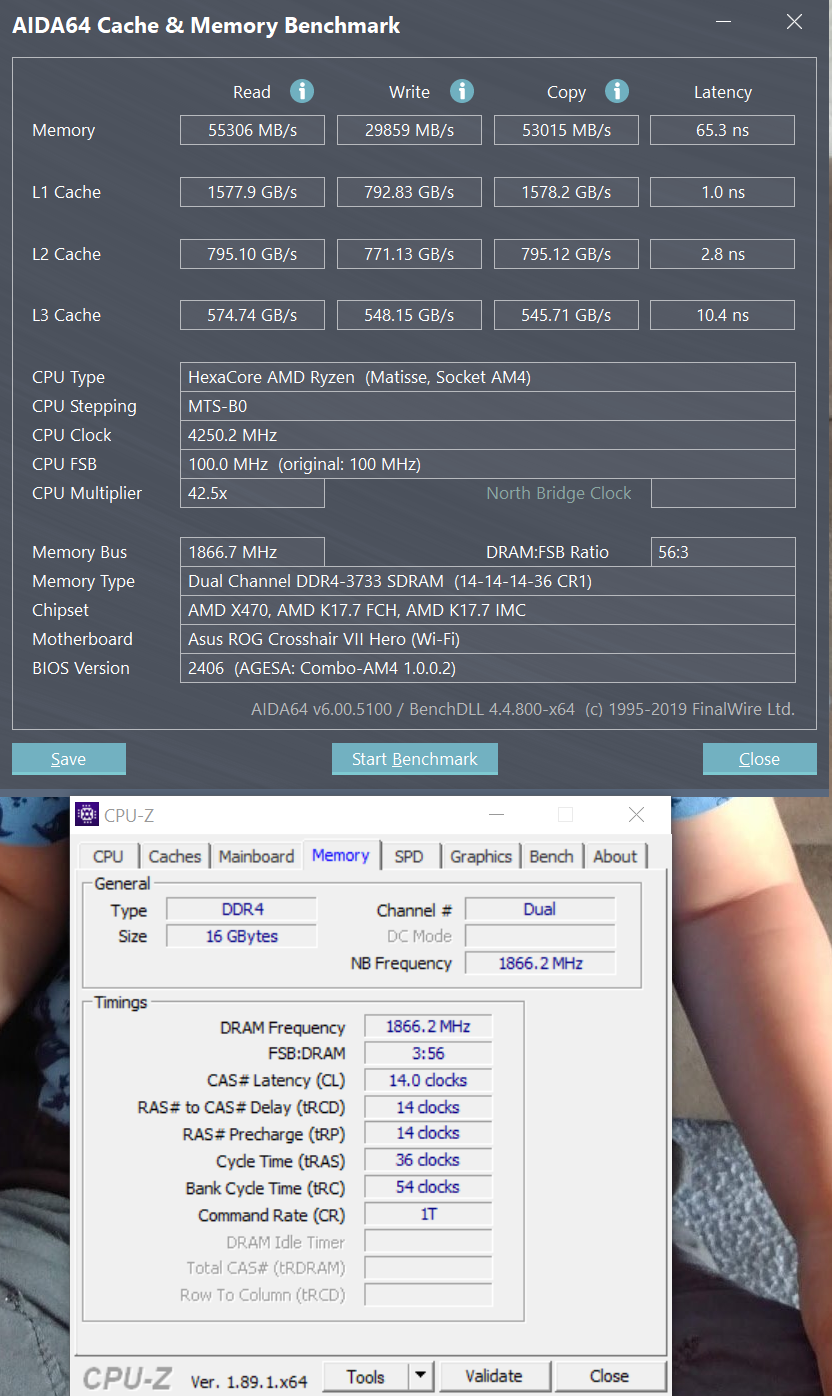Click the Chipset field AMD X470
This screenshot has width=832, height=1396.
(x=488, y=610)
